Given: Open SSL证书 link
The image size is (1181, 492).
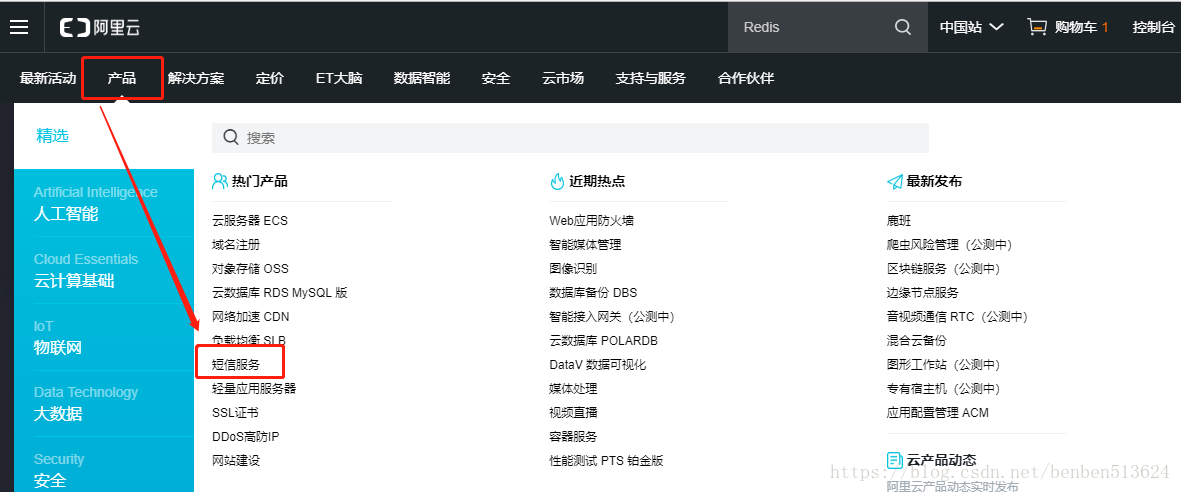Looking at the screenshot, I should (235, 413).
